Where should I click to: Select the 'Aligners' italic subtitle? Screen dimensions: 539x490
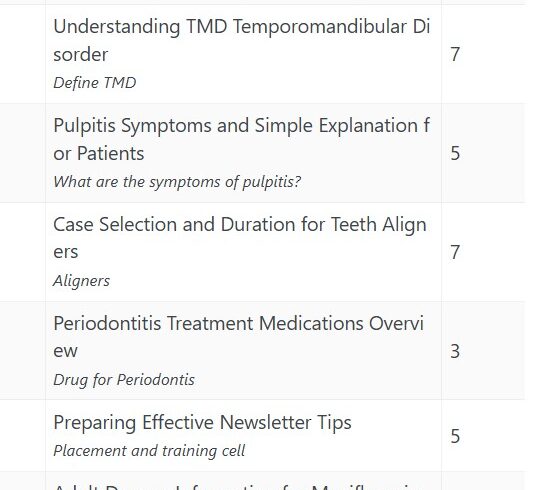pyautogui.click(x=81, y=281)
